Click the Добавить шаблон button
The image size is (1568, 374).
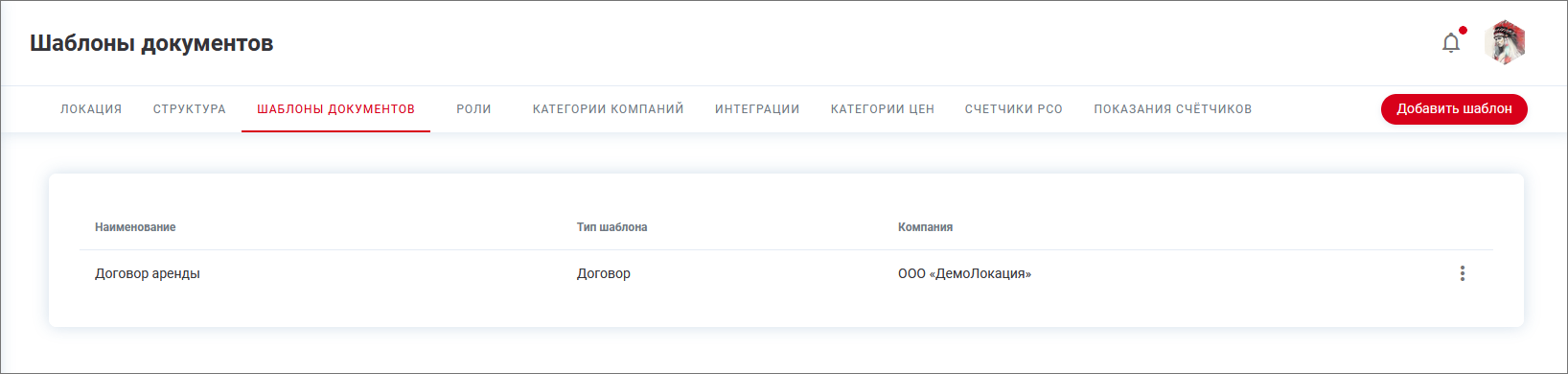click(x=1454, y=109)
